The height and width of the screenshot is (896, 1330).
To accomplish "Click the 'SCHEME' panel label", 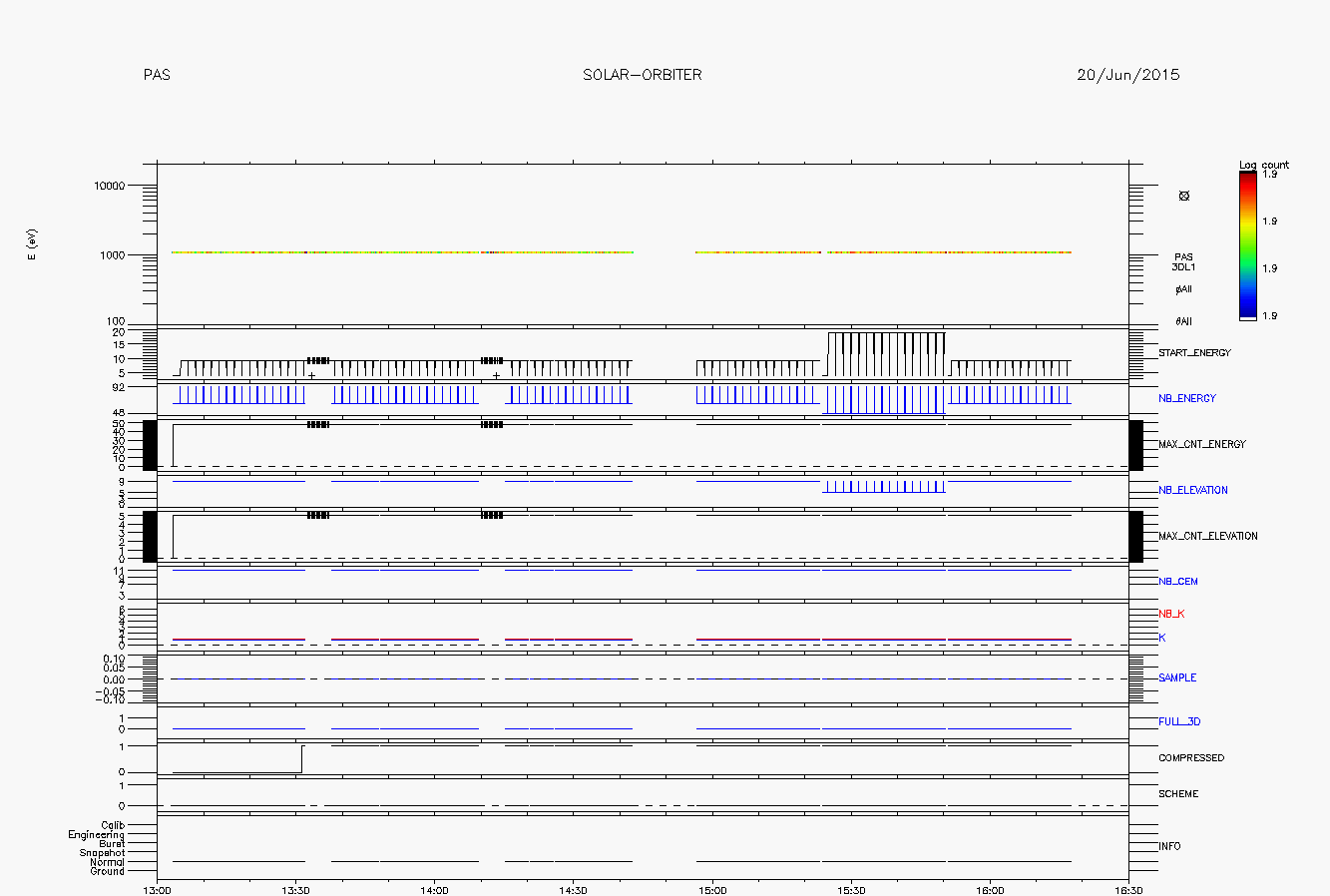I will pos(1178,794).
